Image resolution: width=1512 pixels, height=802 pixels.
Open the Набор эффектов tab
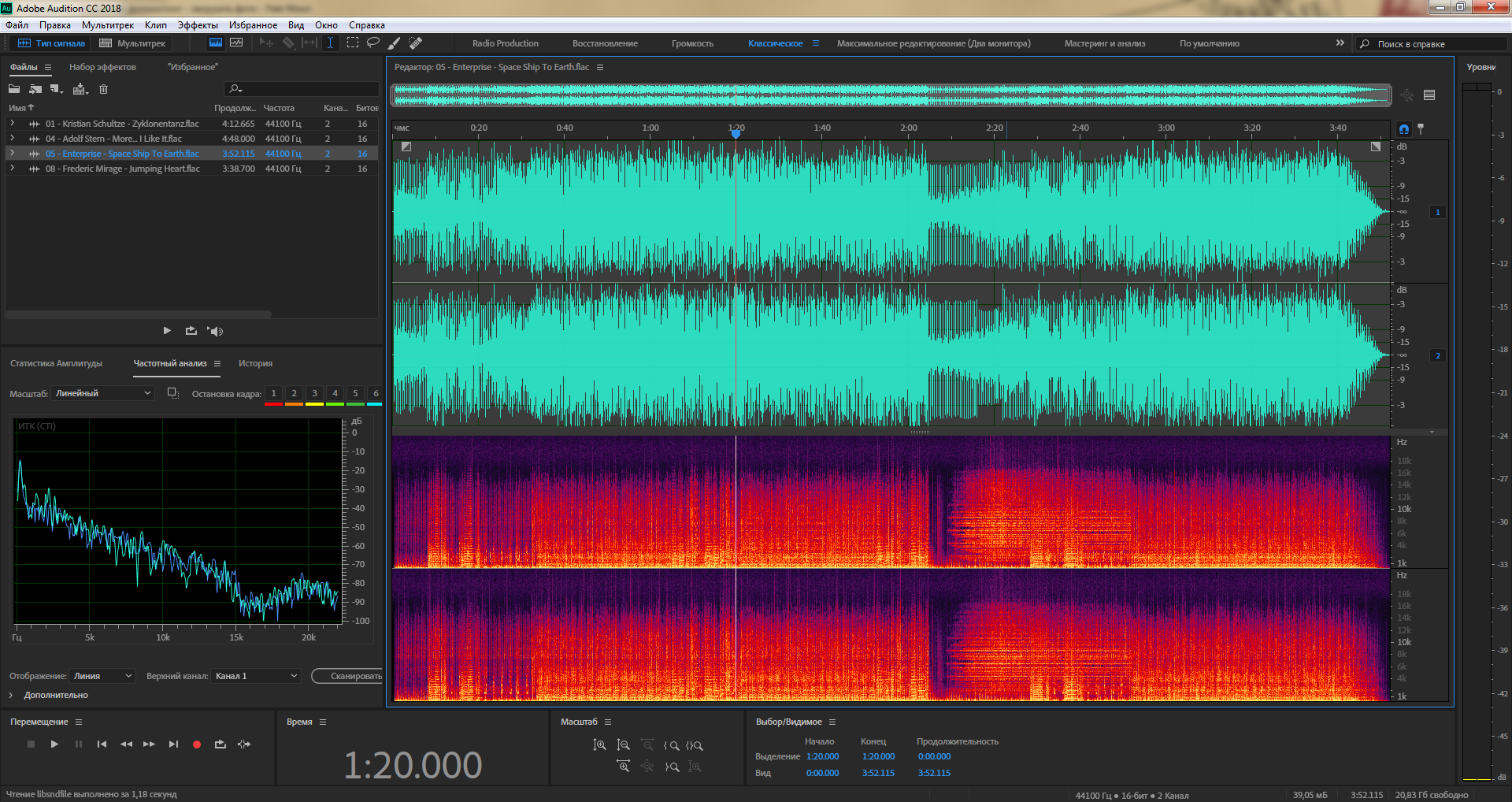pyautogui.click(x=102, y=67)
